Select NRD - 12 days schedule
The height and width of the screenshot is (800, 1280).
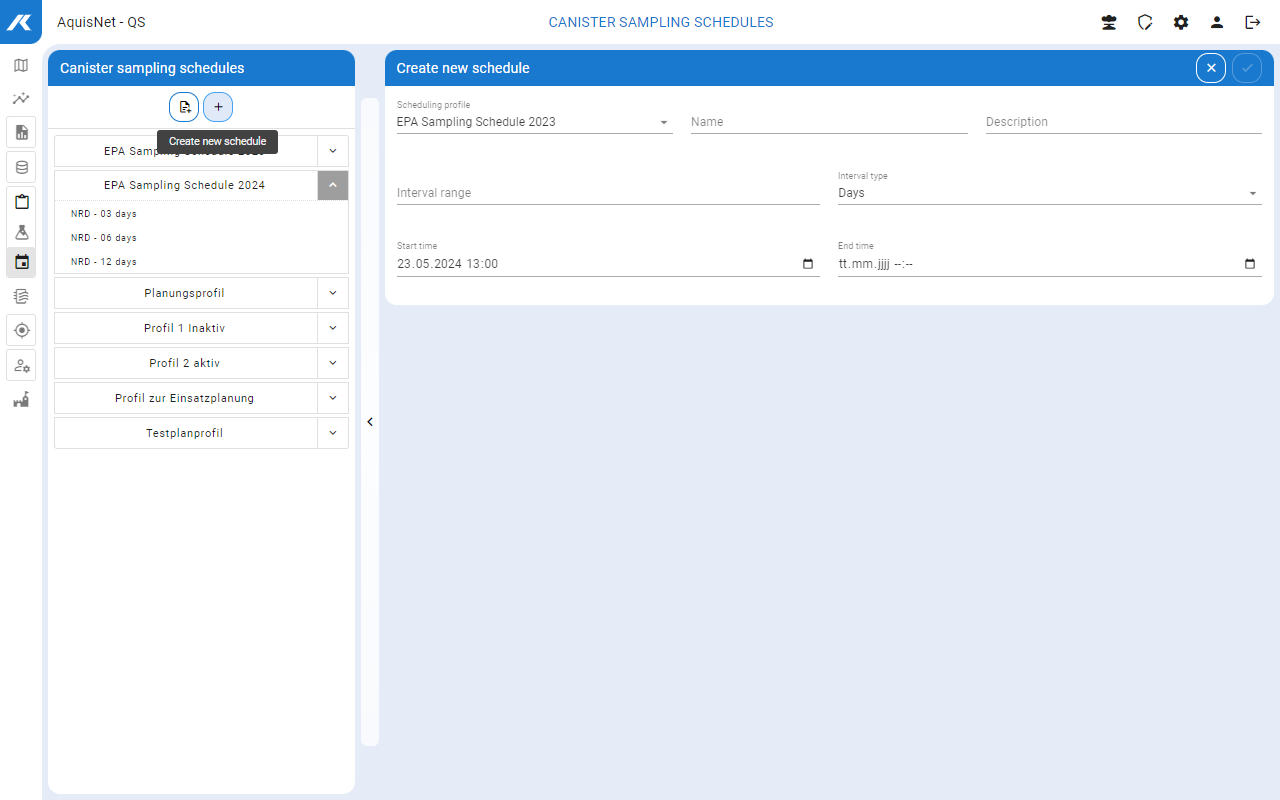click(104, 262)
